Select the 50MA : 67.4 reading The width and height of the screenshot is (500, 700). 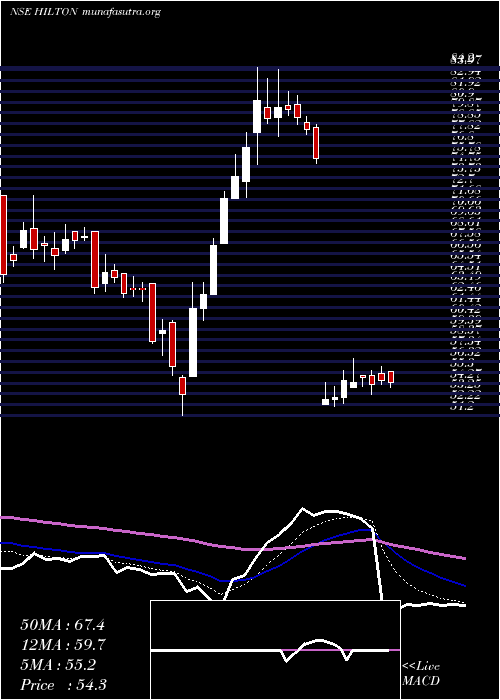(x=62, y=625)
